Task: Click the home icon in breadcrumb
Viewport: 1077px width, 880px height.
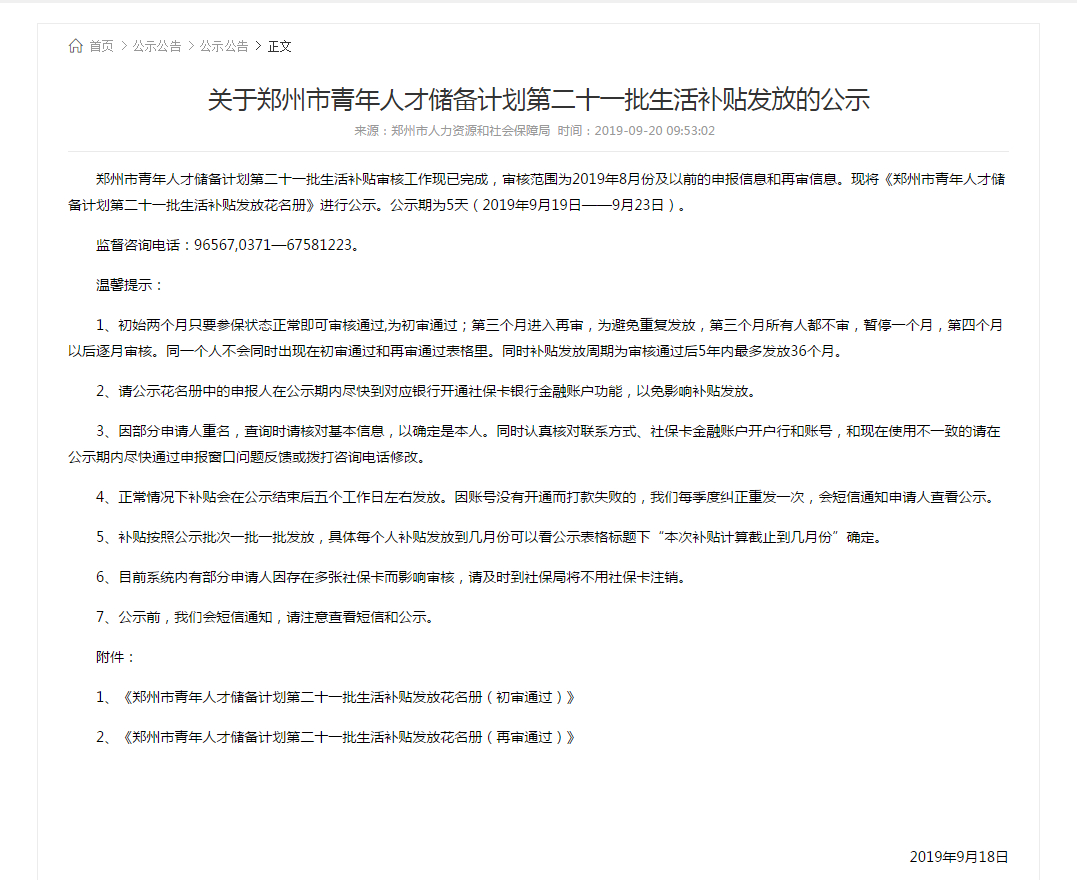Action: click(x=76, y=46)
